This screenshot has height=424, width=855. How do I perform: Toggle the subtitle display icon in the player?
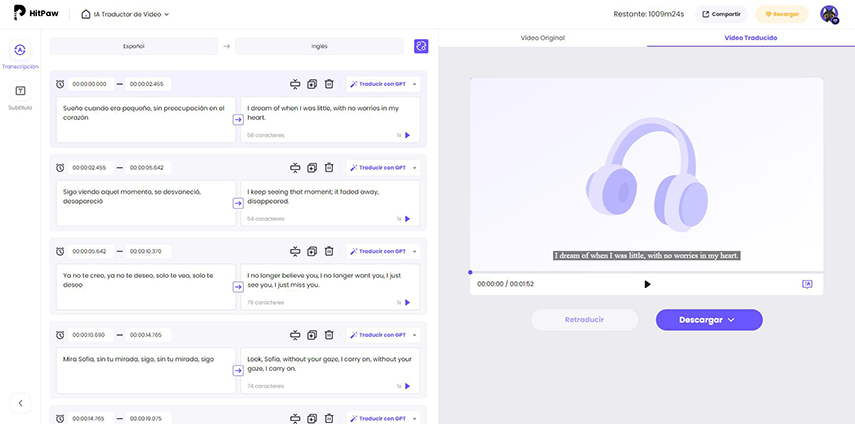(x=807, y=284)
